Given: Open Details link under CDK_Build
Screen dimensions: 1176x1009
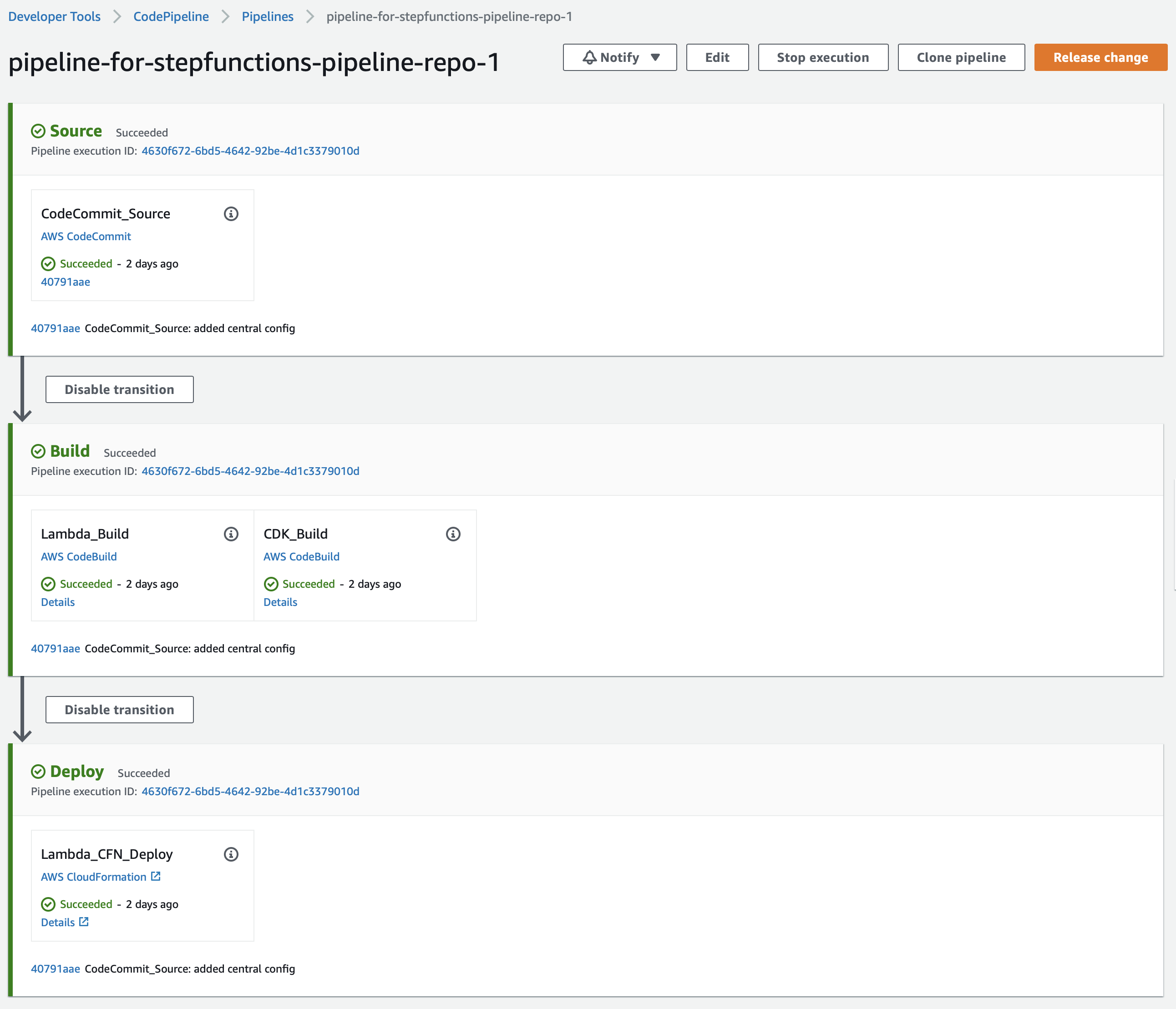Looking at the screenshot, I should pos(280,602).
